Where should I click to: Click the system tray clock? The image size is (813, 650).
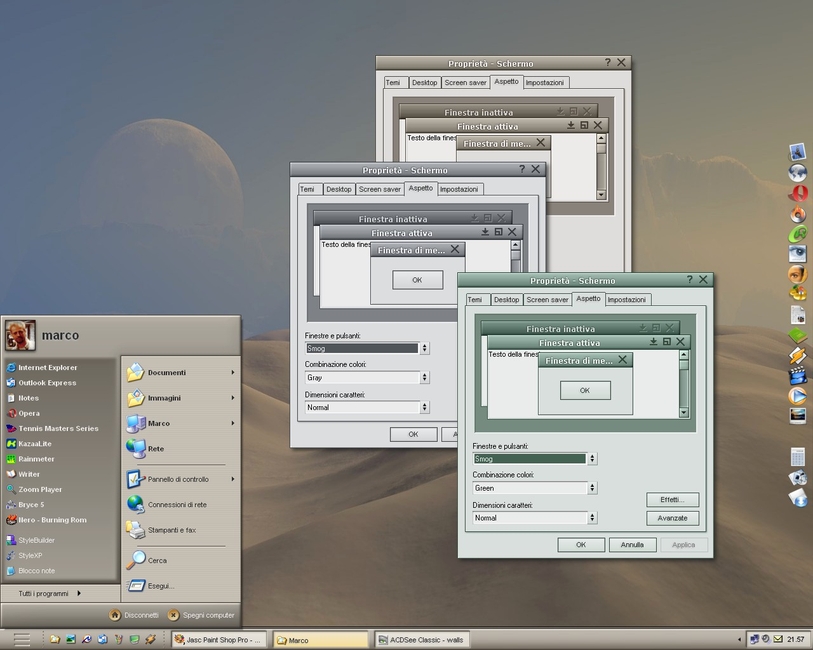[796, 640]
